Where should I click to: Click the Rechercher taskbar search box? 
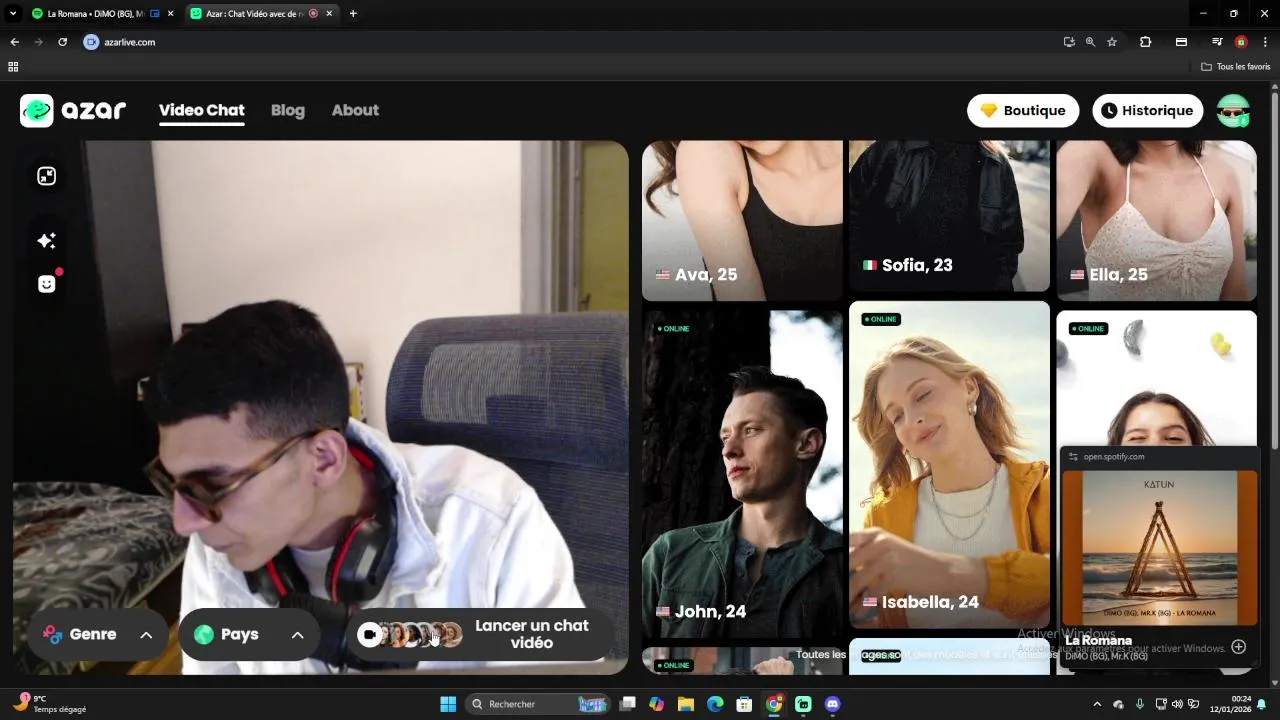pyautogui.click(x=538, y=704)
